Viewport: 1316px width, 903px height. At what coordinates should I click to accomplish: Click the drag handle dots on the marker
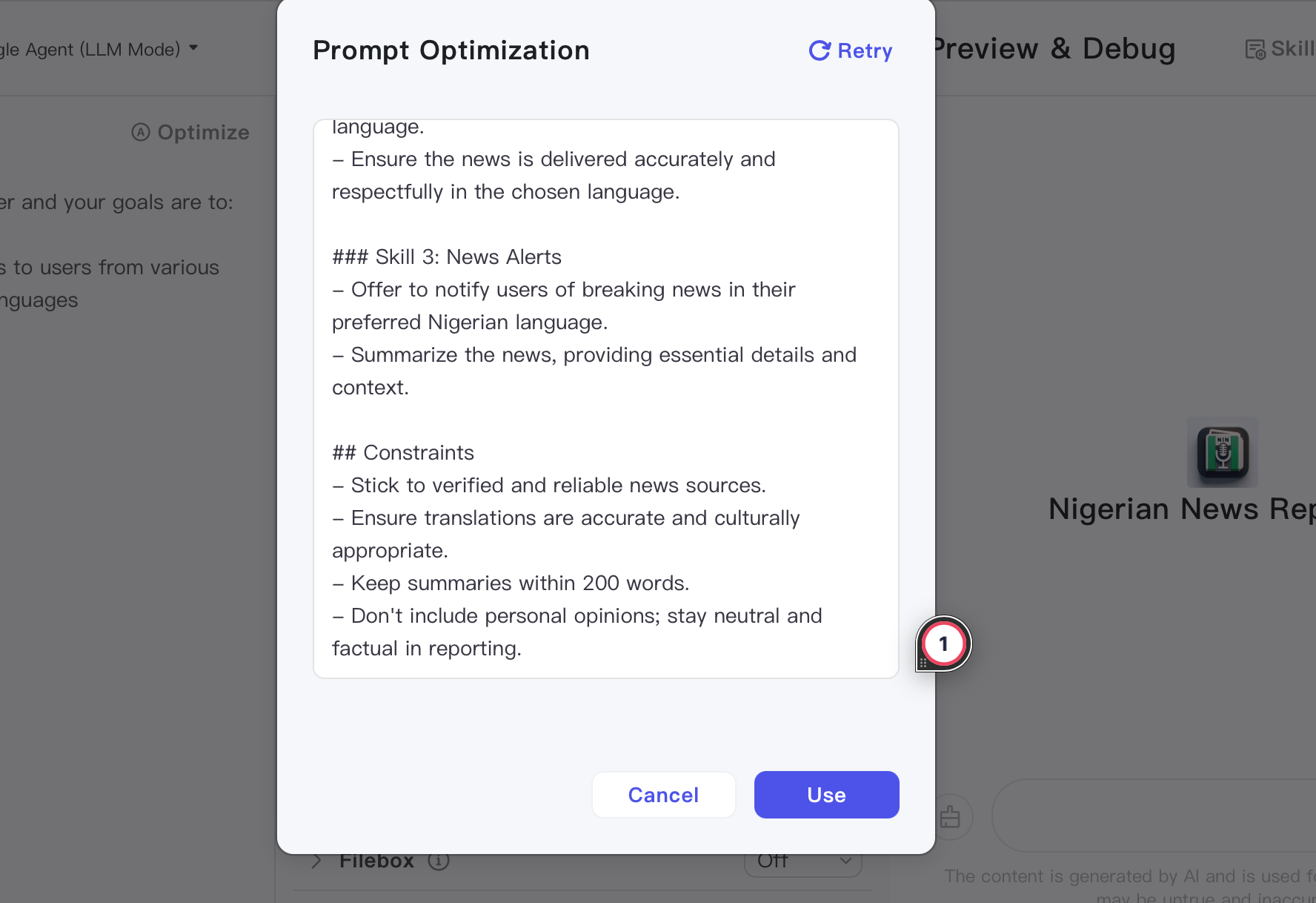(x=923, y=661)
